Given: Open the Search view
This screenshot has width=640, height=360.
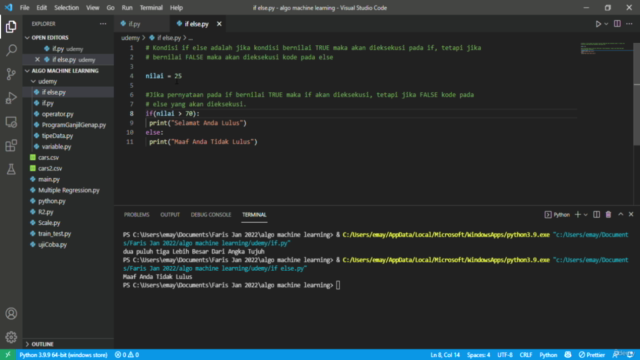Looking at the screenshot, I should click(11, 50).
